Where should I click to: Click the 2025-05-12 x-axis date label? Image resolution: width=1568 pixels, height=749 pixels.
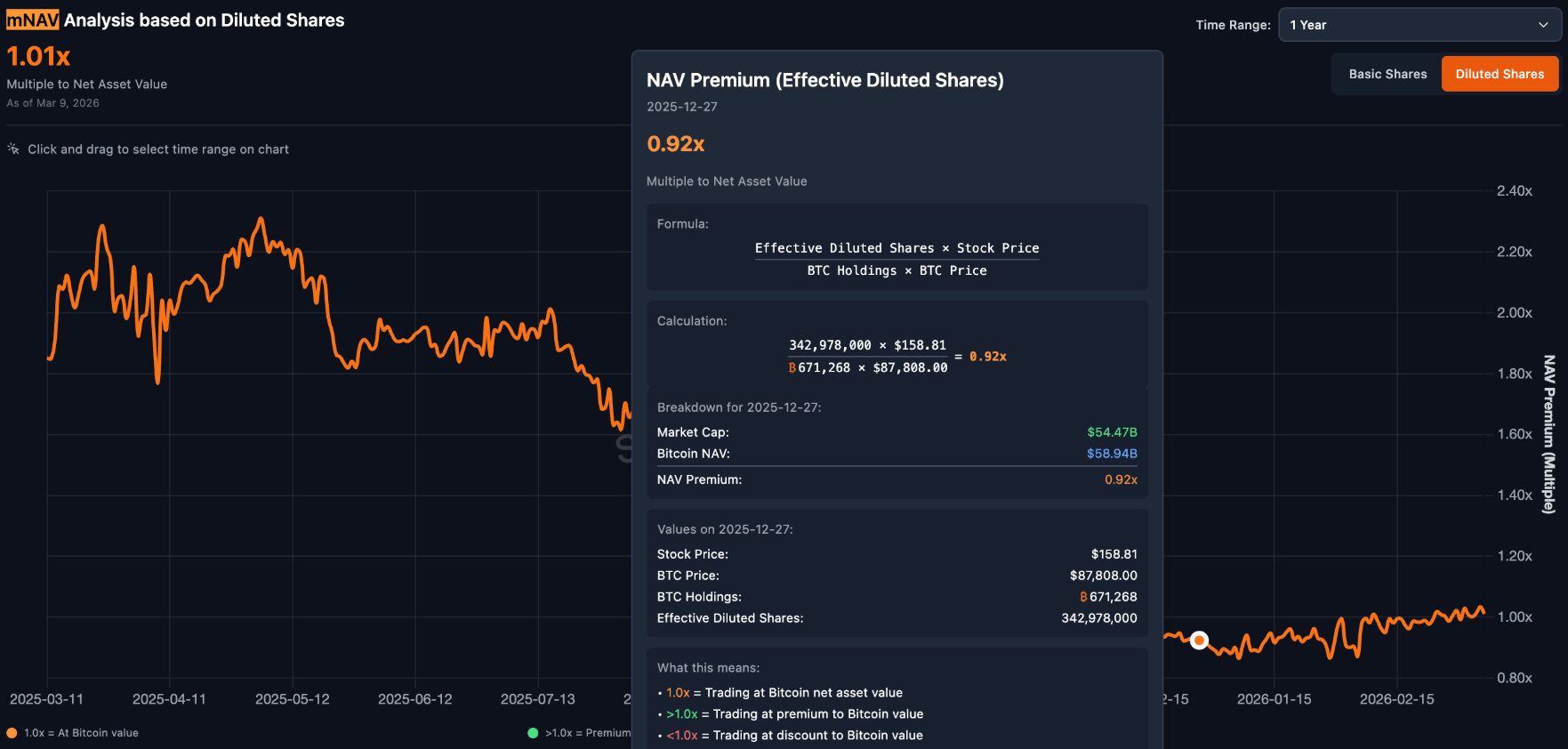292,699
